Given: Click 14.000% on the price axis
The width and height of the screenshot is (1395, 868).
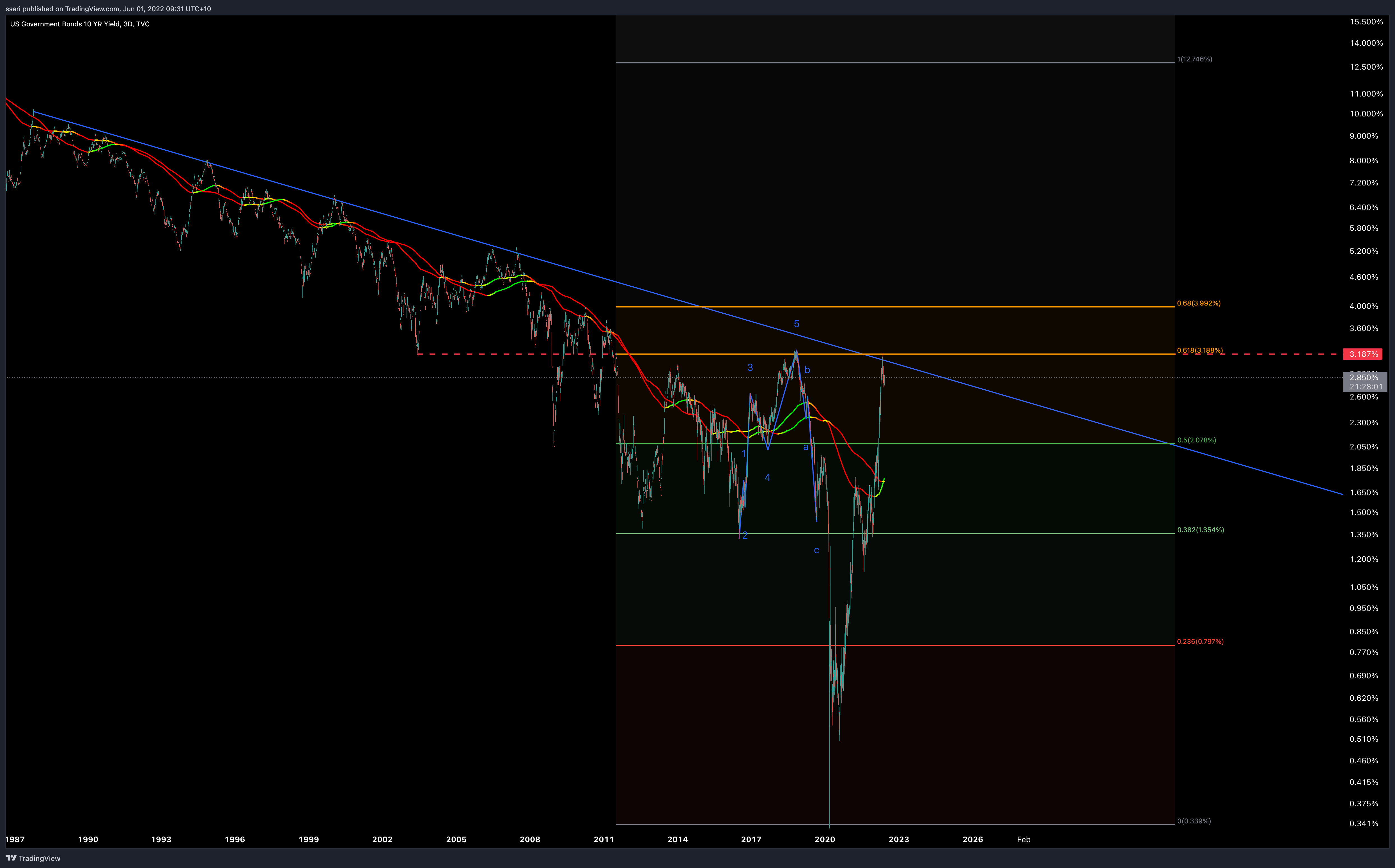Looking at the screenshot, I should pyautogui.click(x=1366, y=43).
